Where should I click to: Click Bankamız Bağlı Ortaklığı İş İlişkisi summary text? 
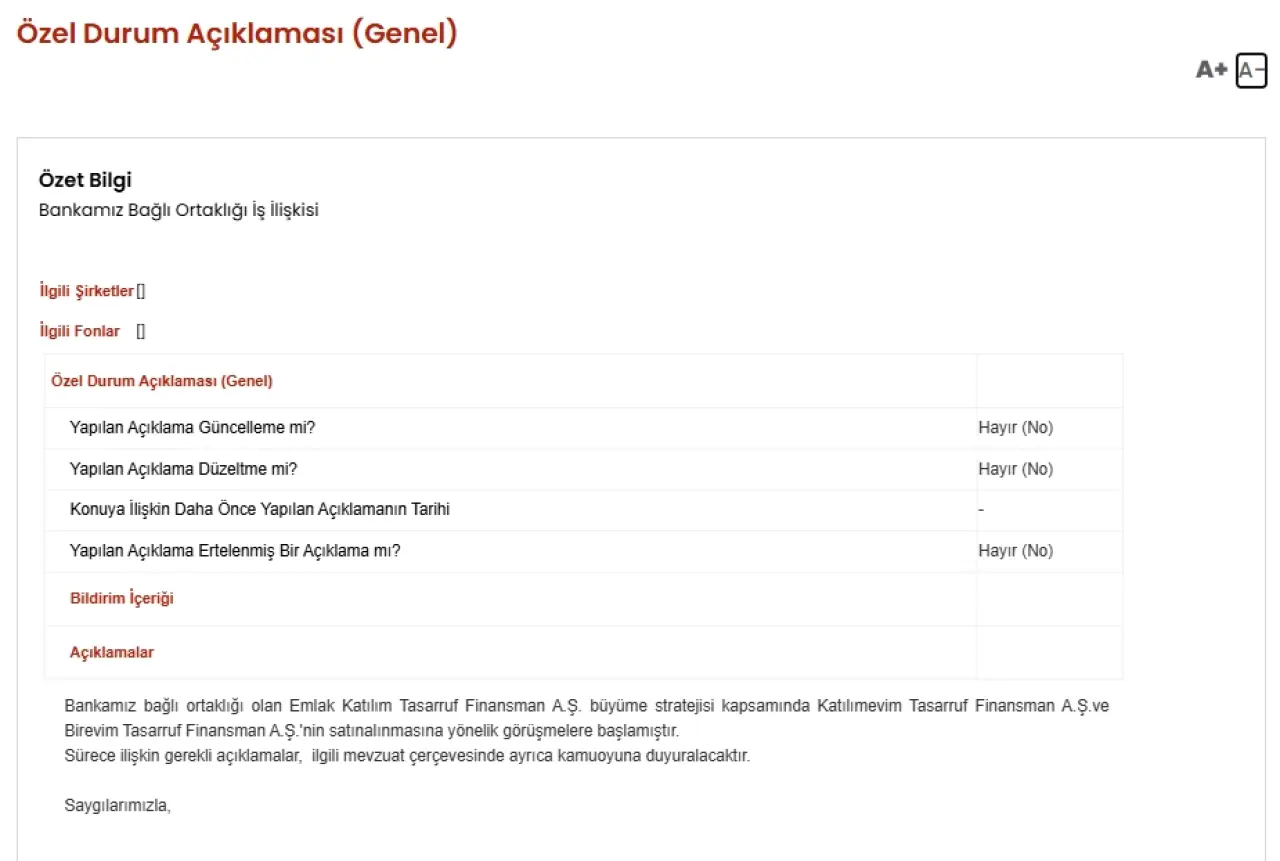pos(179,211)
